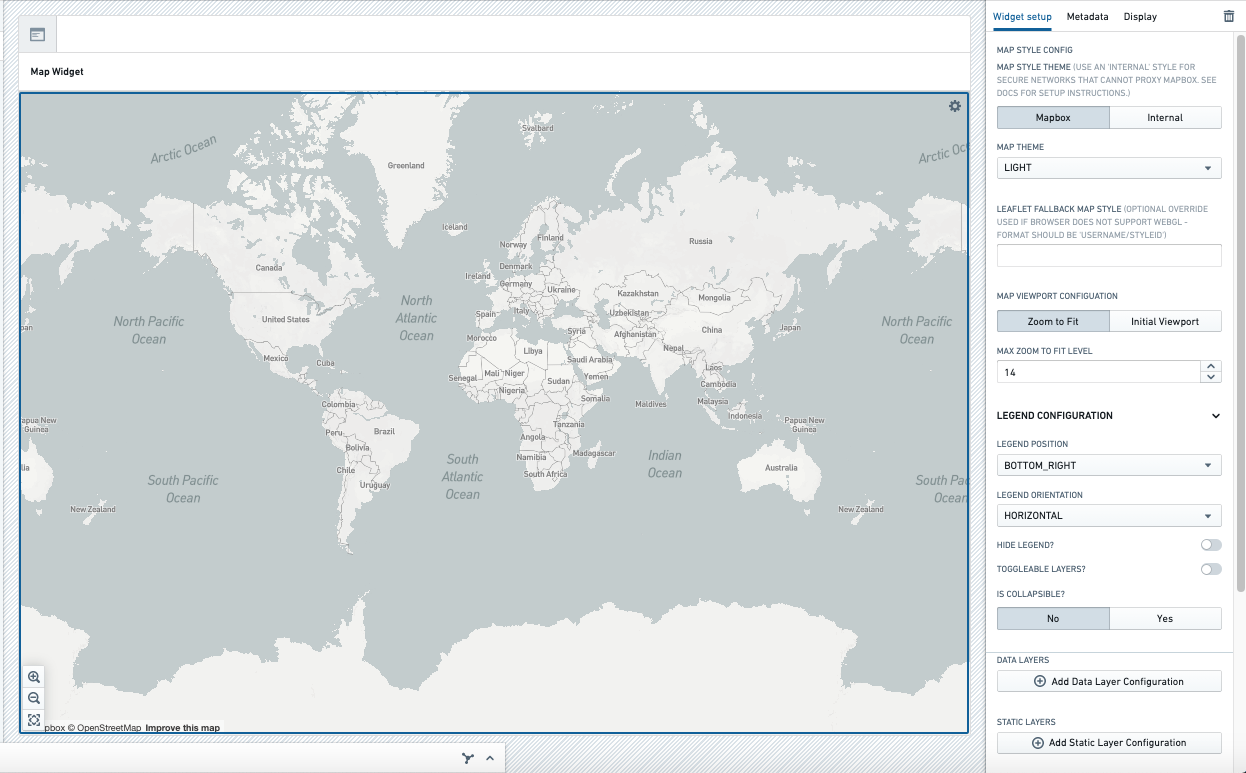The width and height of the screenshot is (1246, 773).
Task: Set Is Collapsible to No
Action: 1053,619
